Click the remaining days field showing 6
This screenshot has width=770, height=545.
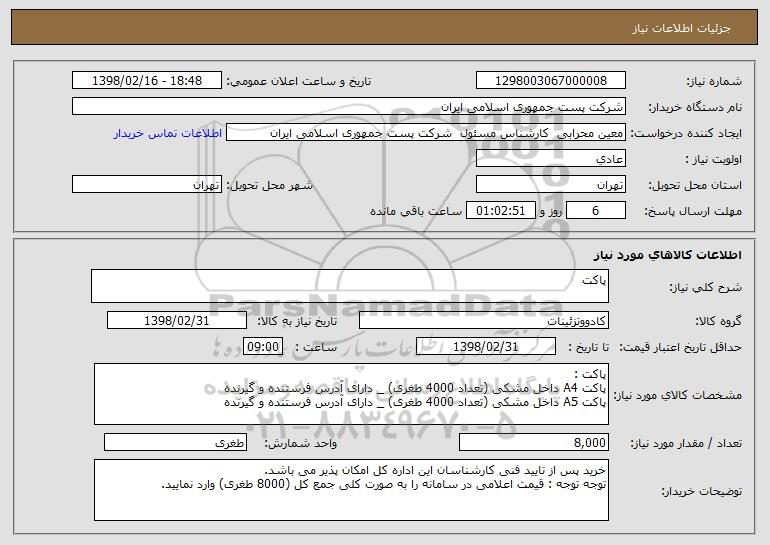[x=596, y=211]
